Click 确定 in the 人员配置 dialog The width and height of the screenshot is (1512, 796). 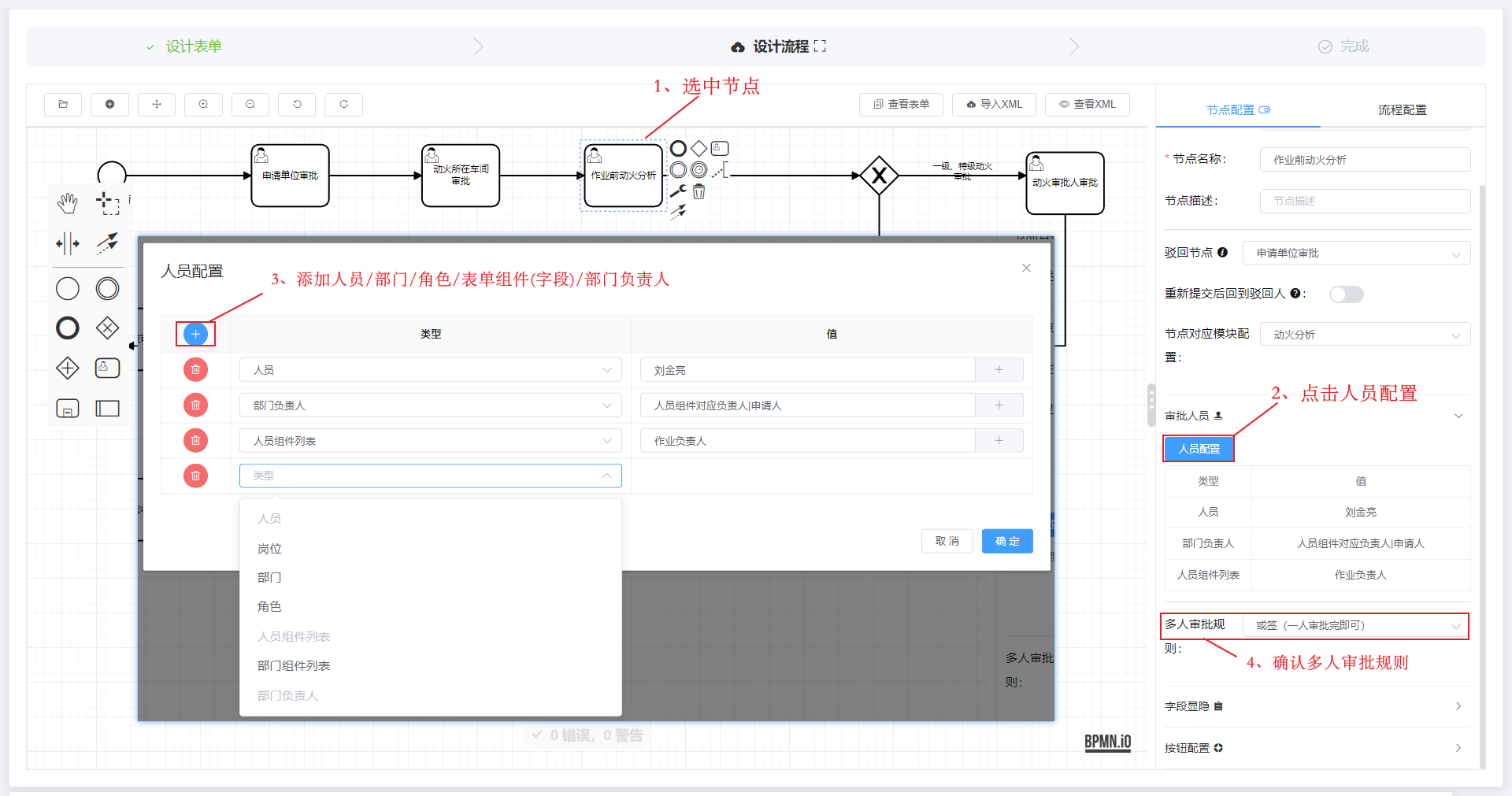click(x=1007, y=541)
